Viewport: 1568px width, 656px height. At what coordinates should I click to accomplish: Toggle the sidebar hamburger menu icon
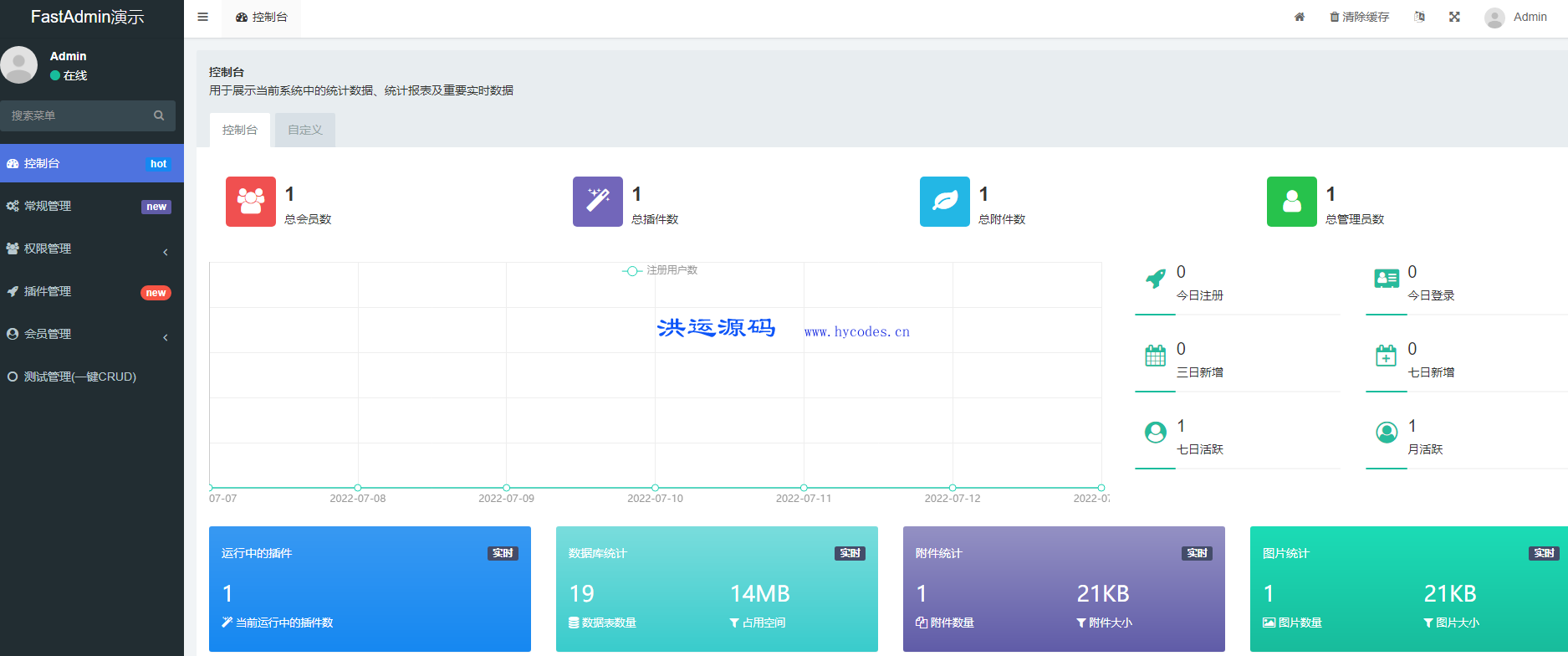[x=202, y=17]
